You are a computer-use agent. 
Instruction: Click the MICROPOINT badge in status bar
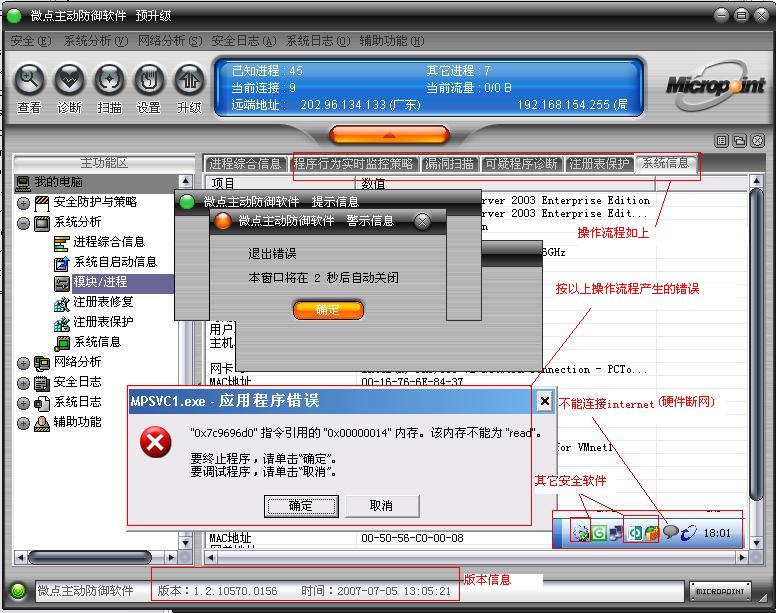tap(720, 591)
